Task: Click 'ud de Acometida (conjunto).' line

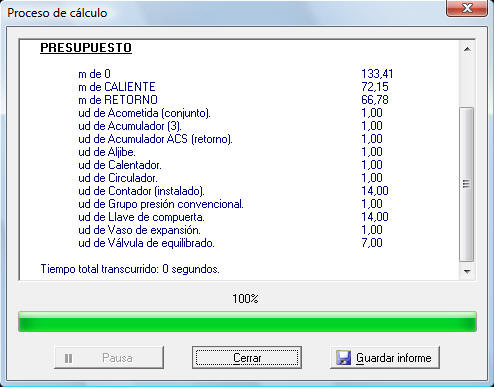Action: click(x=144, y=113)
